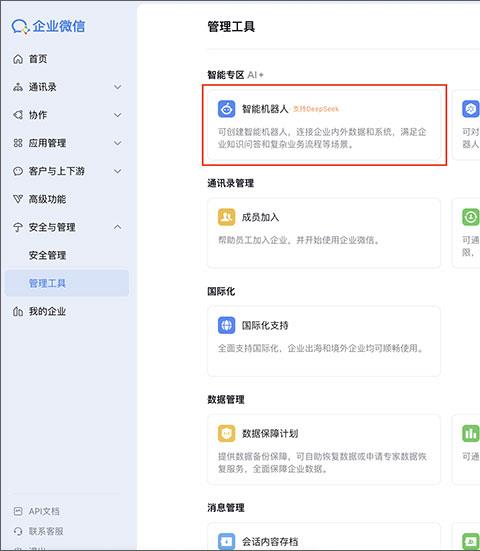The height and width of the screenshot is (551, 480).
Task: Click the 企业微信 logo icon
Action: [20, 26]
